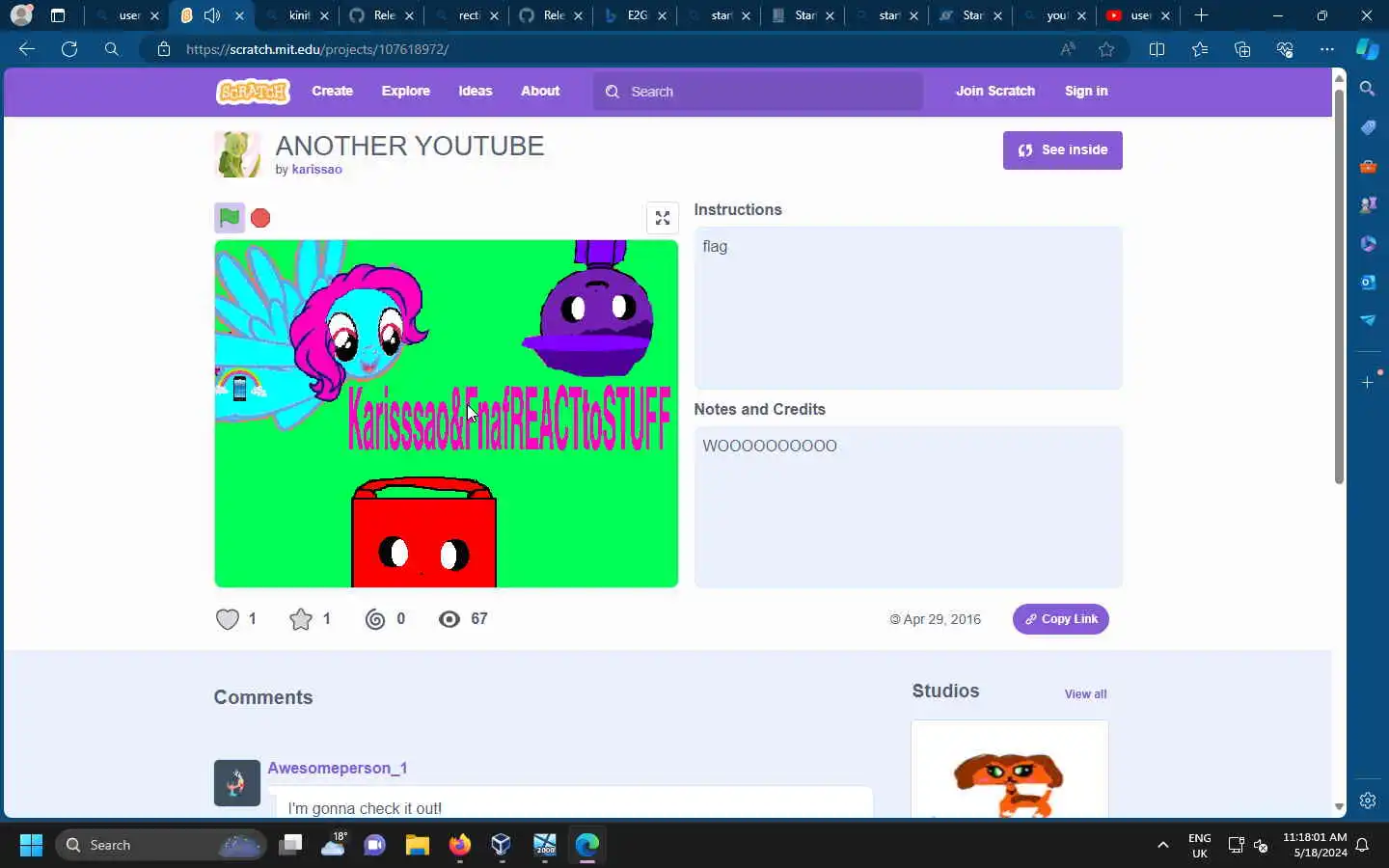Go to the Ideas page
The image size is (1389, 868).
[475, 92]
